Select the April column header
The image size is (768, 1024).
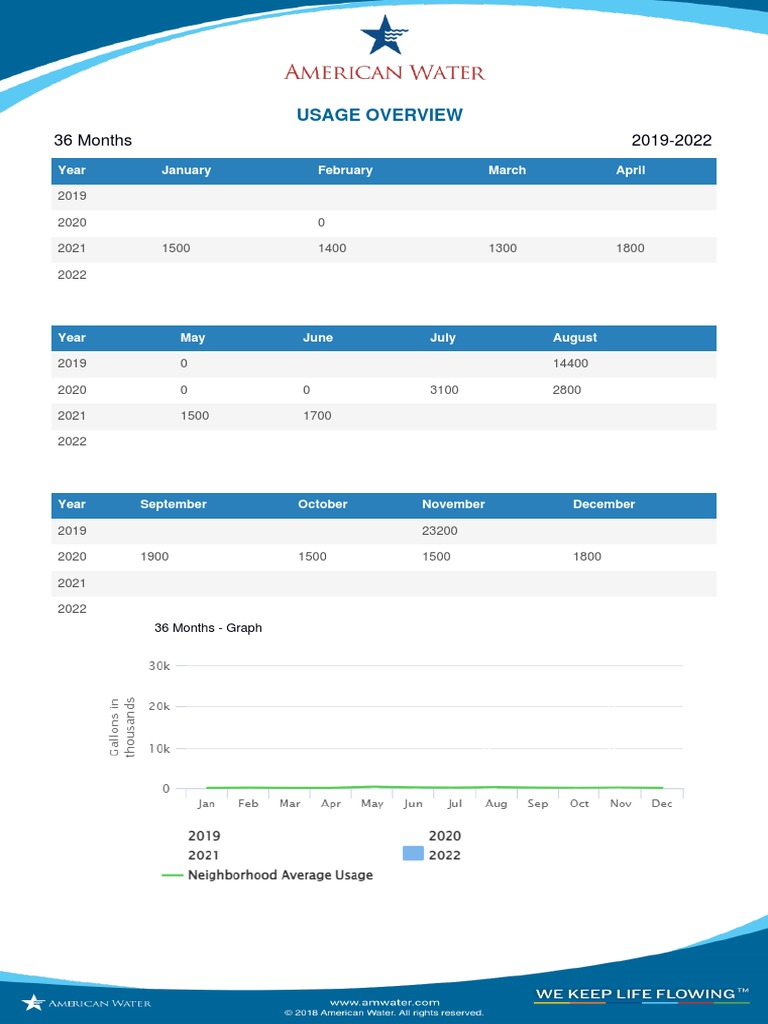pyautogui.click(x=630, y=170)
